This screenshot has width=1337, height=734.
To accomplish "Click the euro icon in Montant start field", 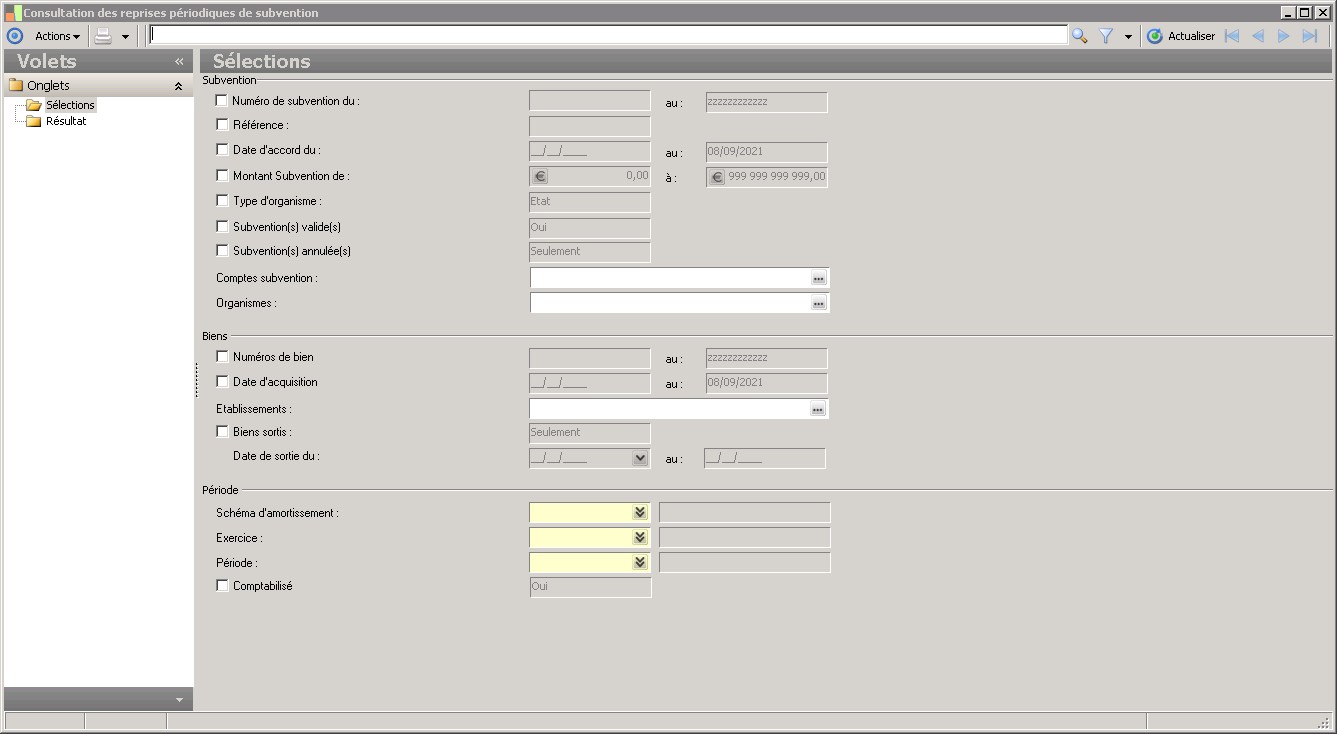I will pyautogui.click(x=540, y=177).
